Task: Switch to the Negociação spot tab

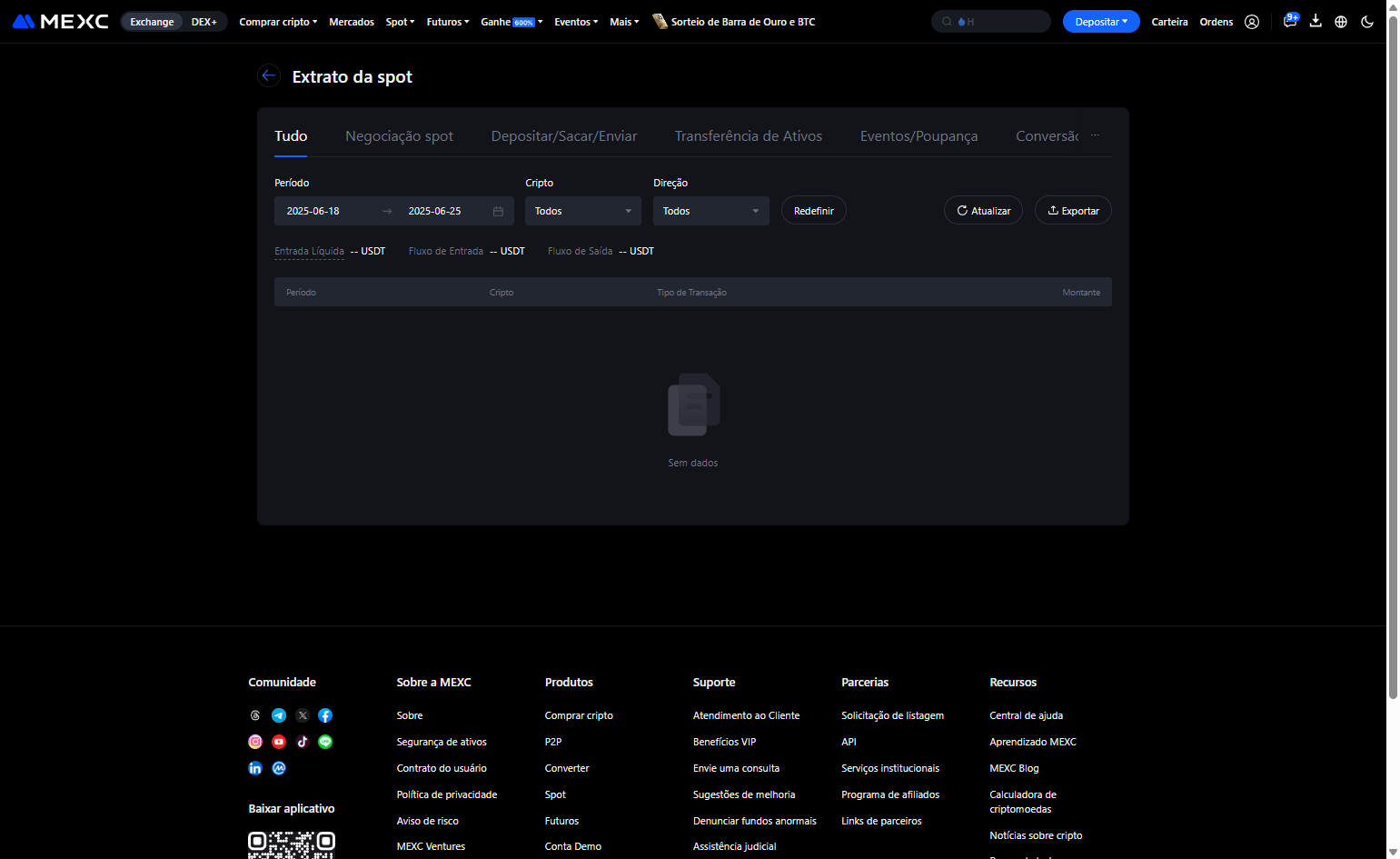Action: [x=399, y=136]
